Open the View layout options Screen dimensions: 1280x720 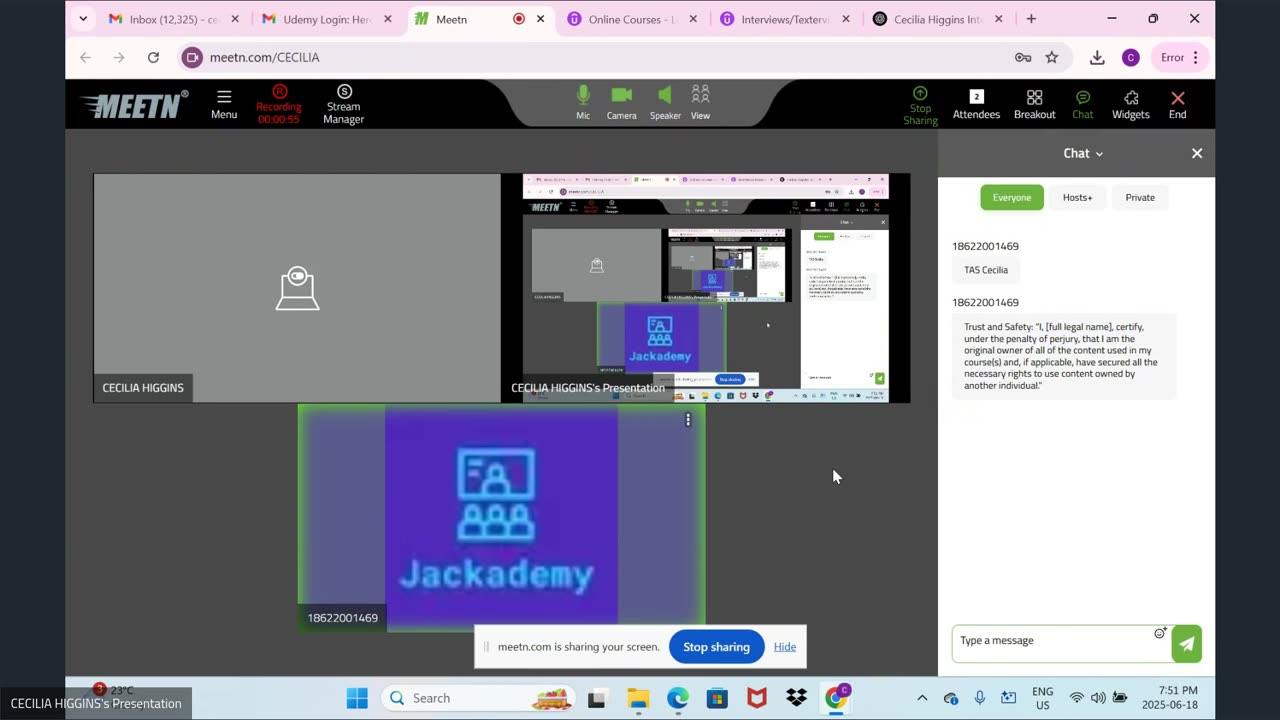pyautogui.click(x=700, y=103)
